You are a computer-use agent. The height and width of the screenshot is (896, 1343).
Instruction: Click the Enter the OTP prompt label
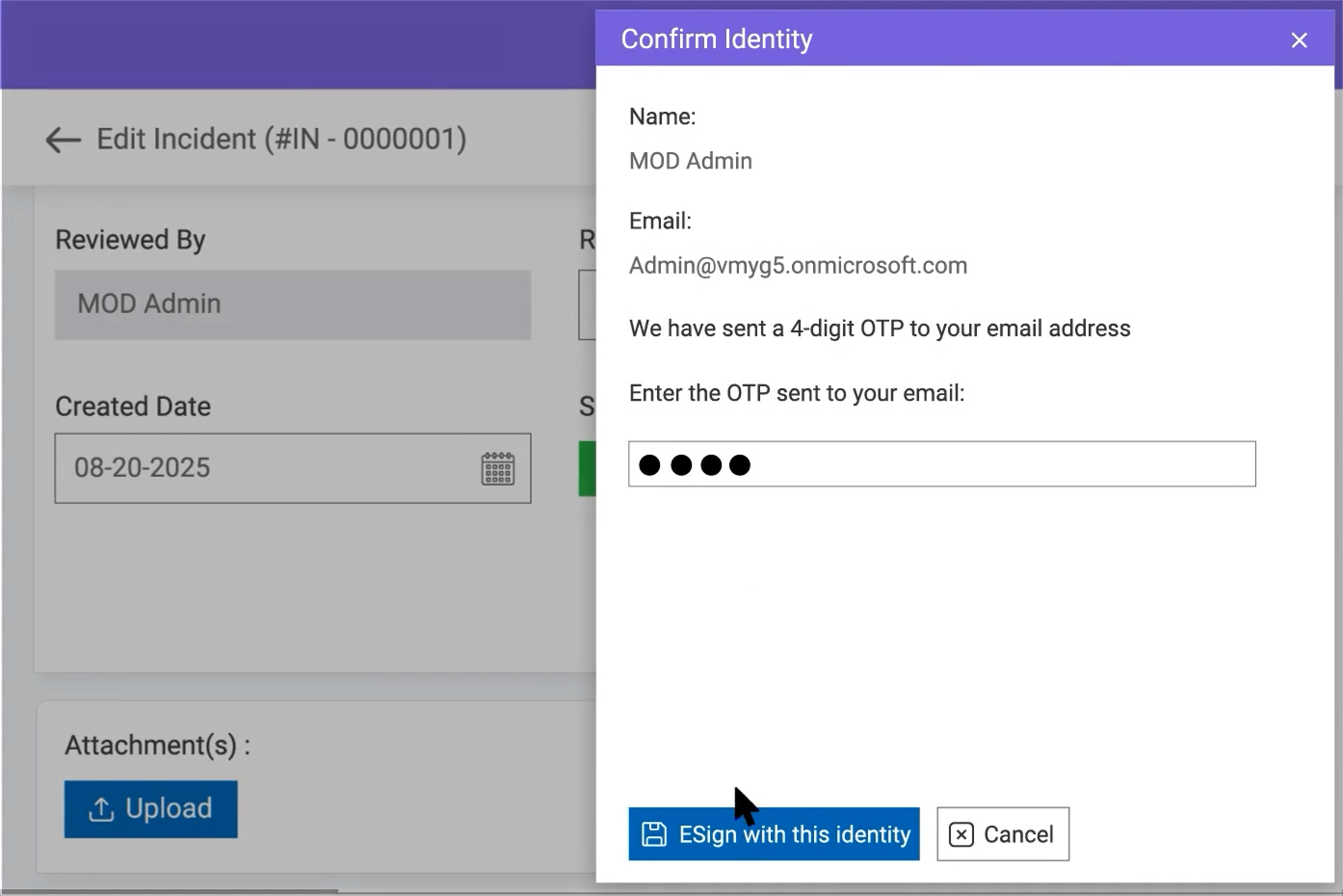797,393
